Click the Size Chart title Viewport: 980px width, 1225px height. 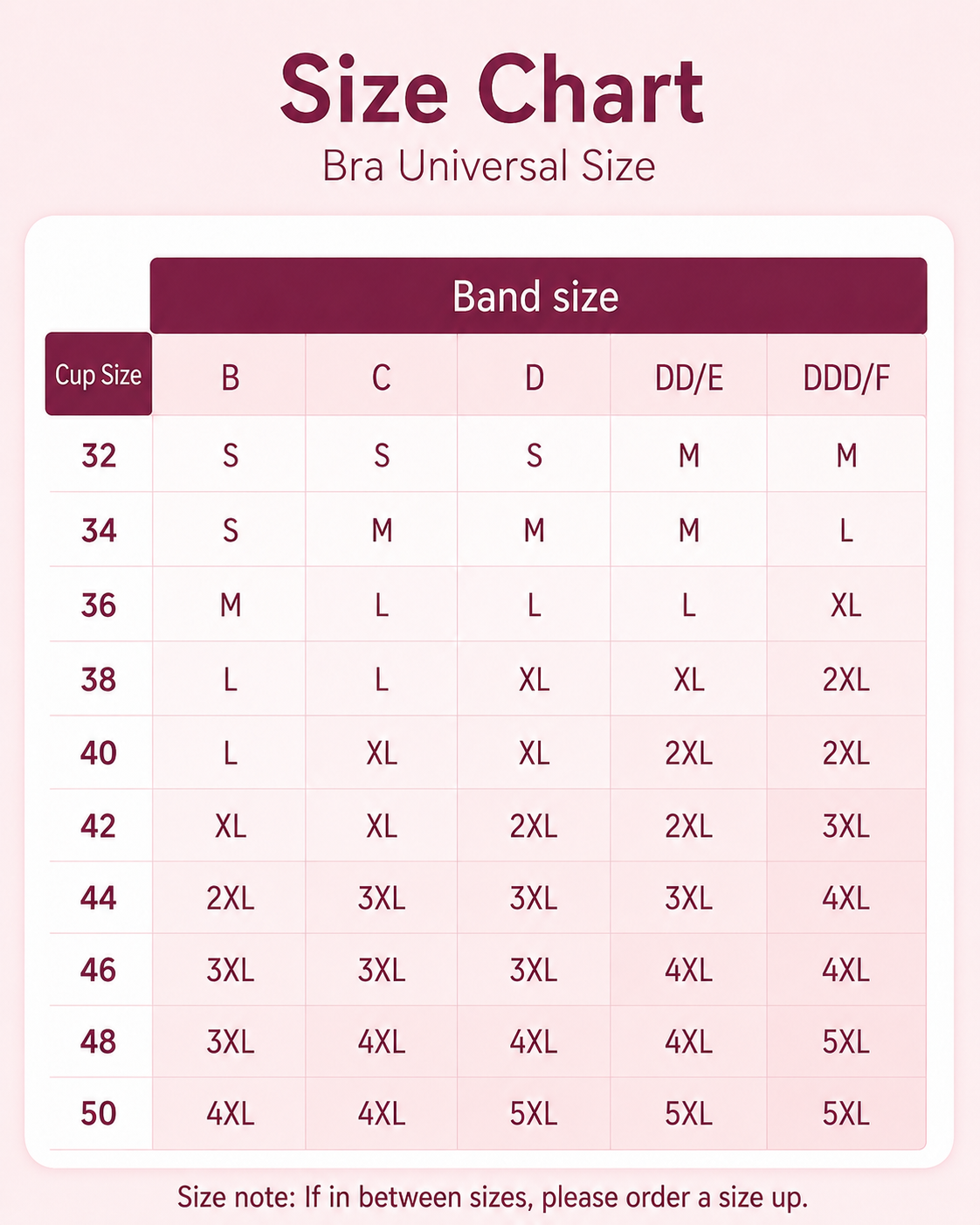492,91
